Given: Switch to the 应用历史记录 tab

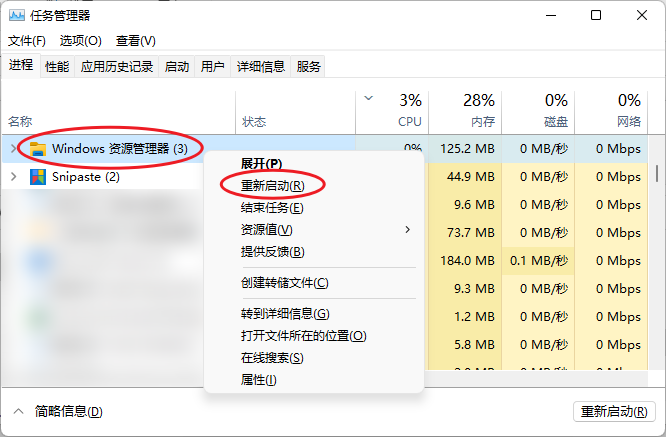Looking at the screenshot, I should tap(116, 67).
